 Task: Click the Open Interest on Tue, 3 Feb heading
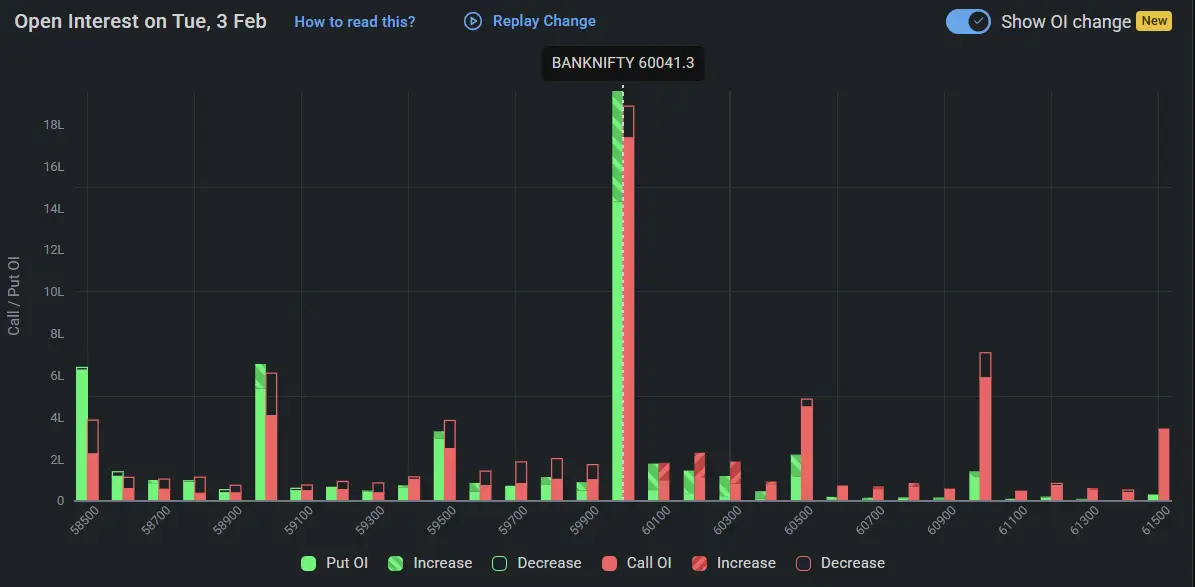(x=141, y=21)
